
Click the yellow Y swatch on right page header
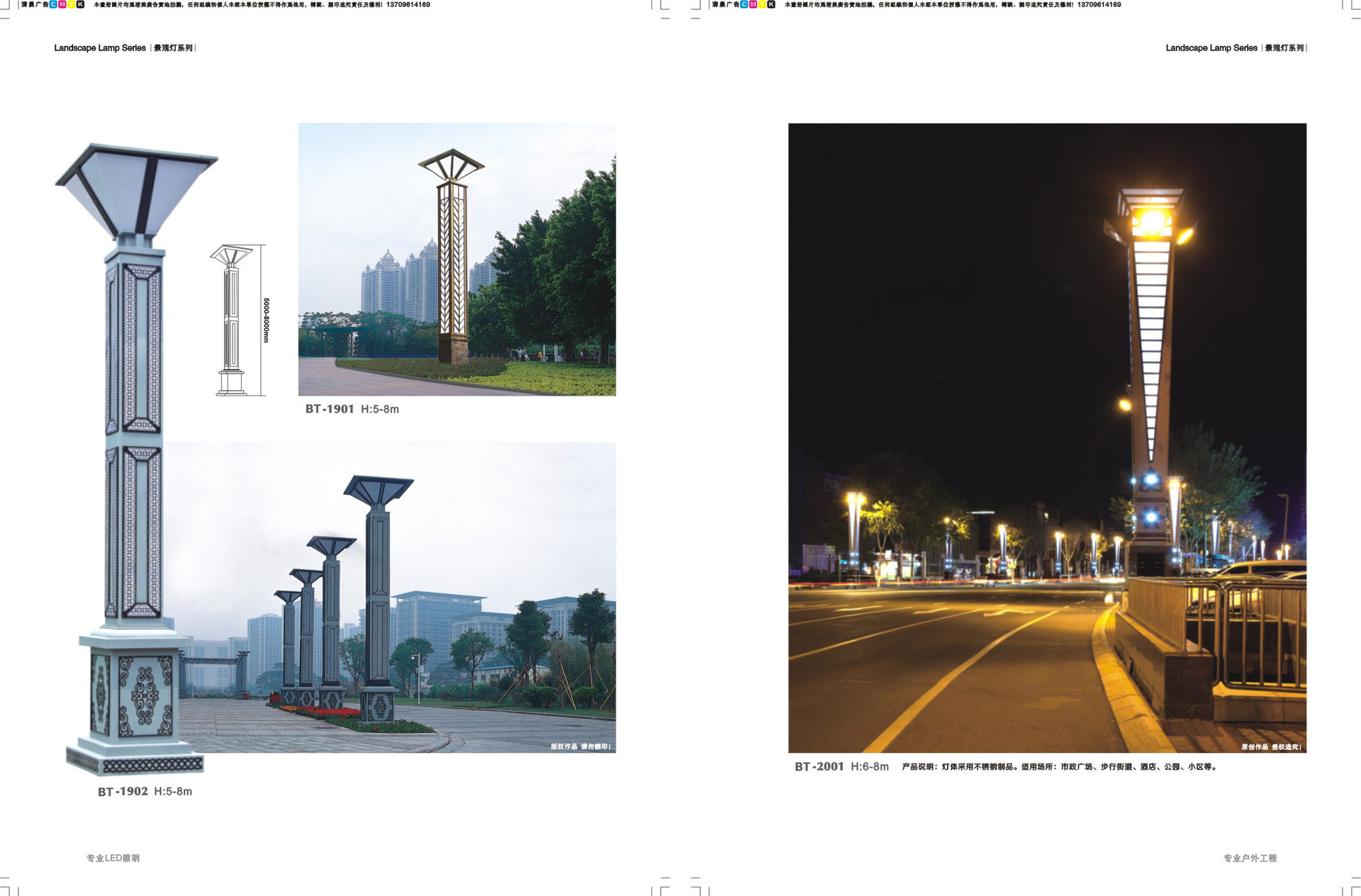762,4
